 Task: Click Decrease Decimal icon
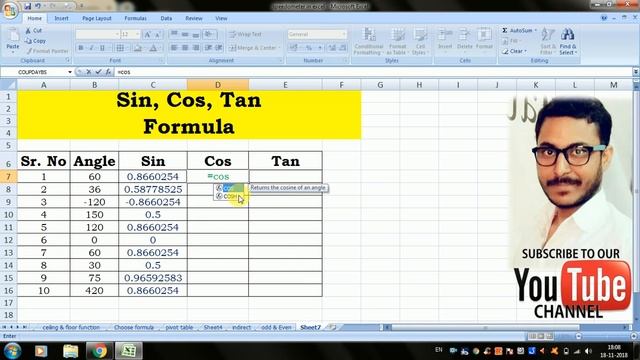point(342,48)
